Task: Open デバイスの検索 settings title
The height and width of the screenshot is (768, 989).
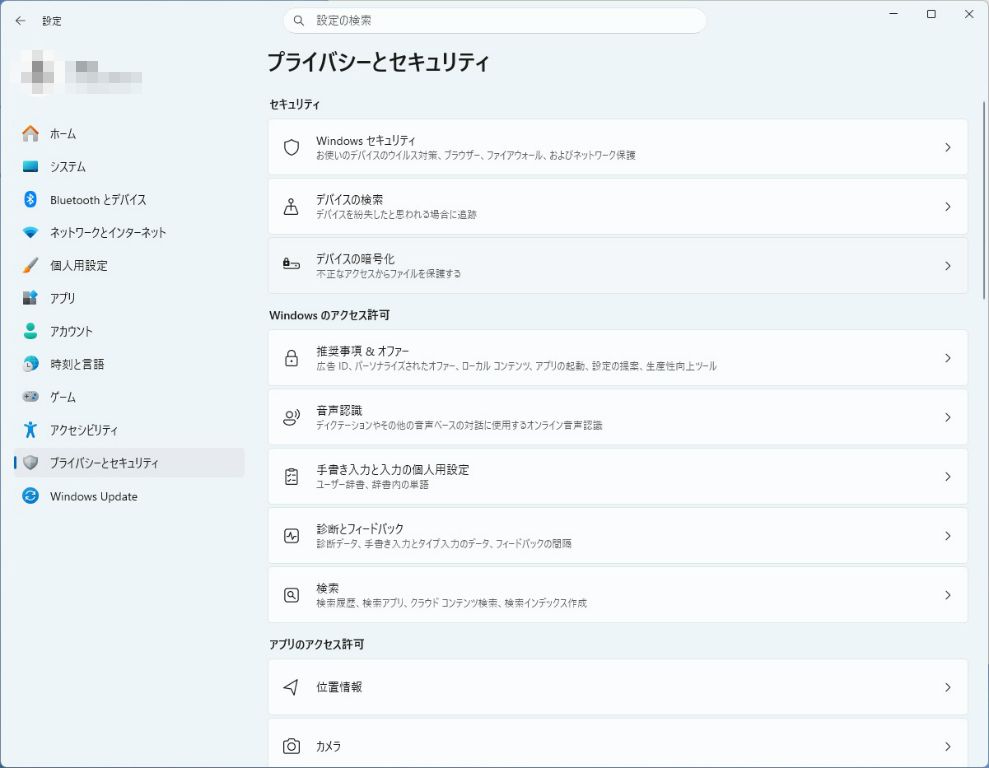Action: 349,200
